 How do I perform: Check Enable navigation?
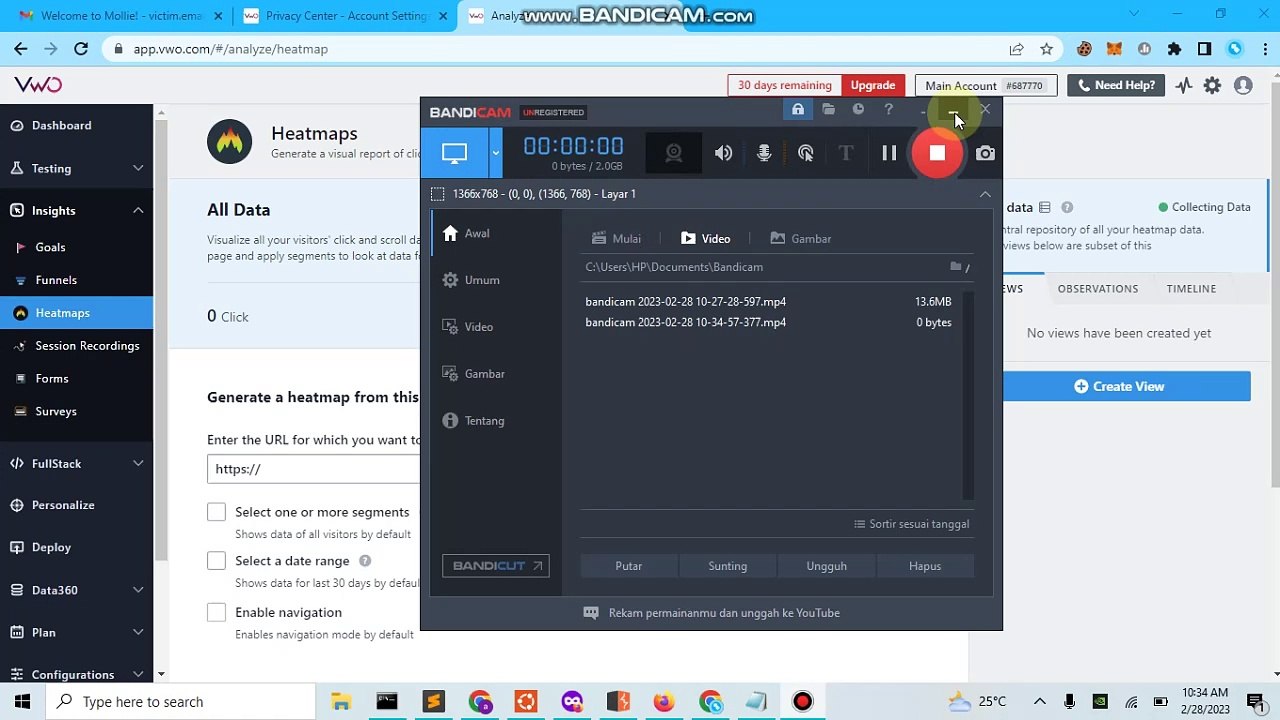[x=216, y=612]
